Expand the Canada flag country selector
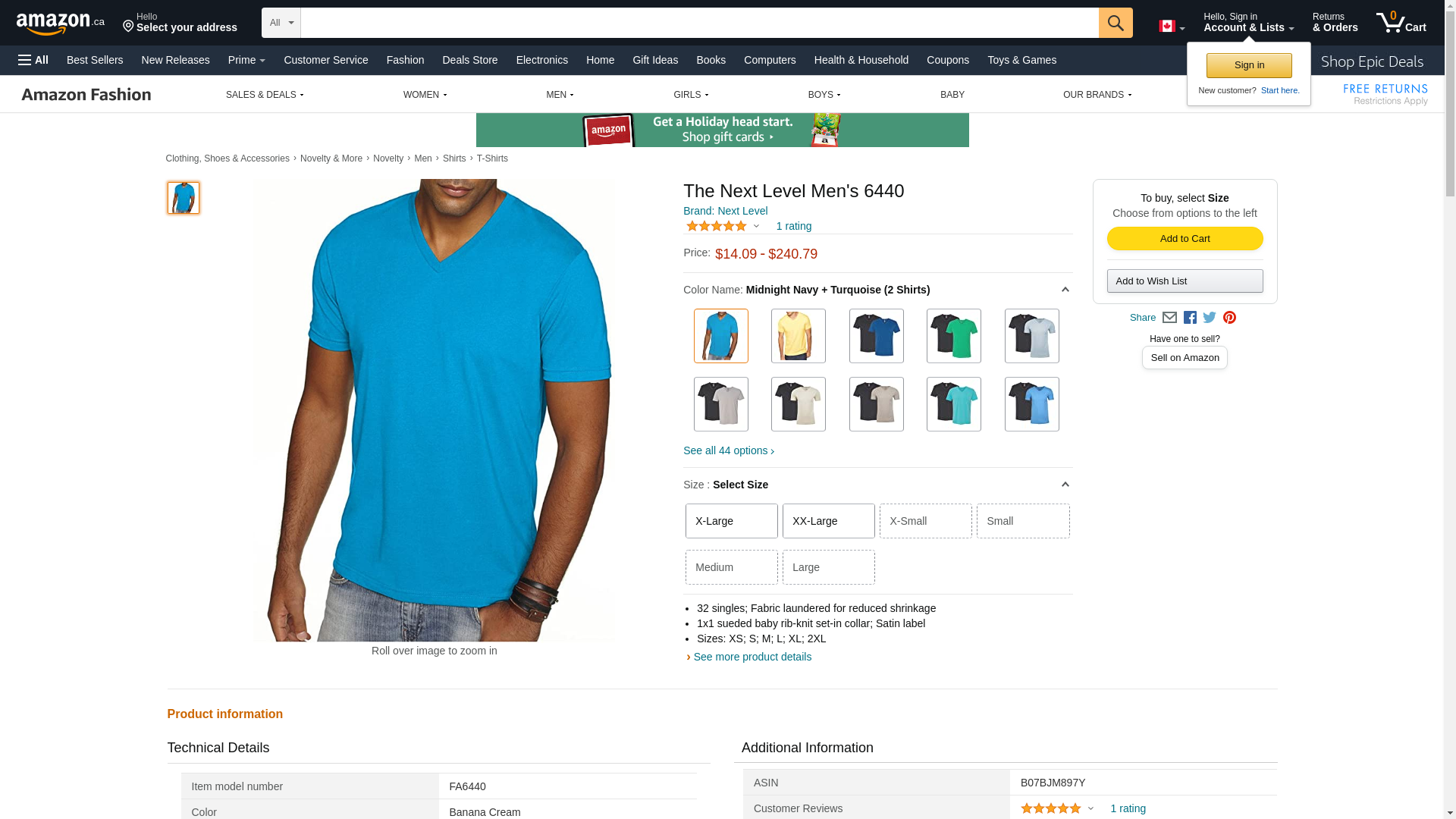Viewport: 1456px width, 819px height. pyautogui.click(x=1172, y=27)
